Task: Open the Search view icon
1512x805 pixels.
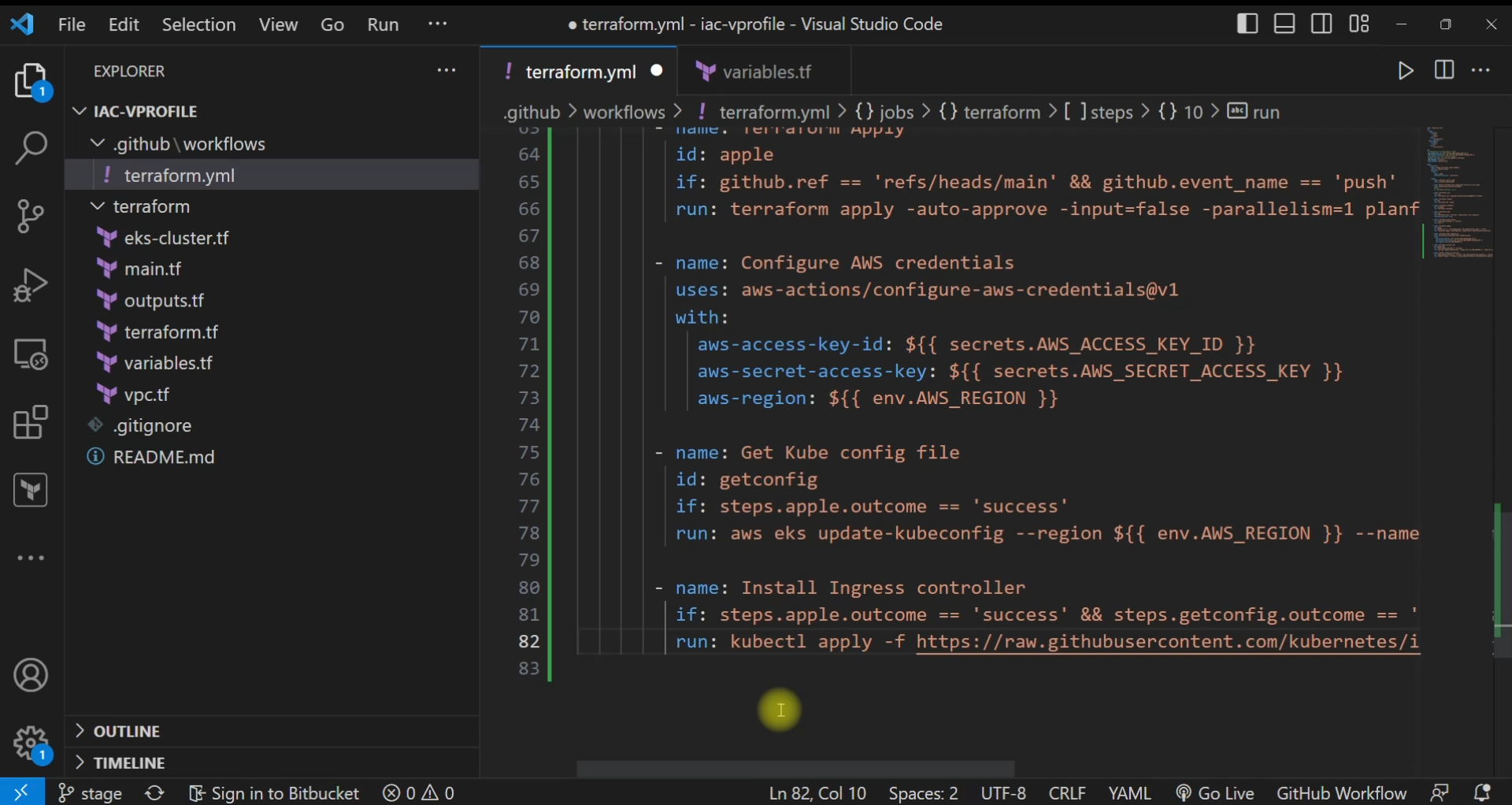Action: click(31, 147)
